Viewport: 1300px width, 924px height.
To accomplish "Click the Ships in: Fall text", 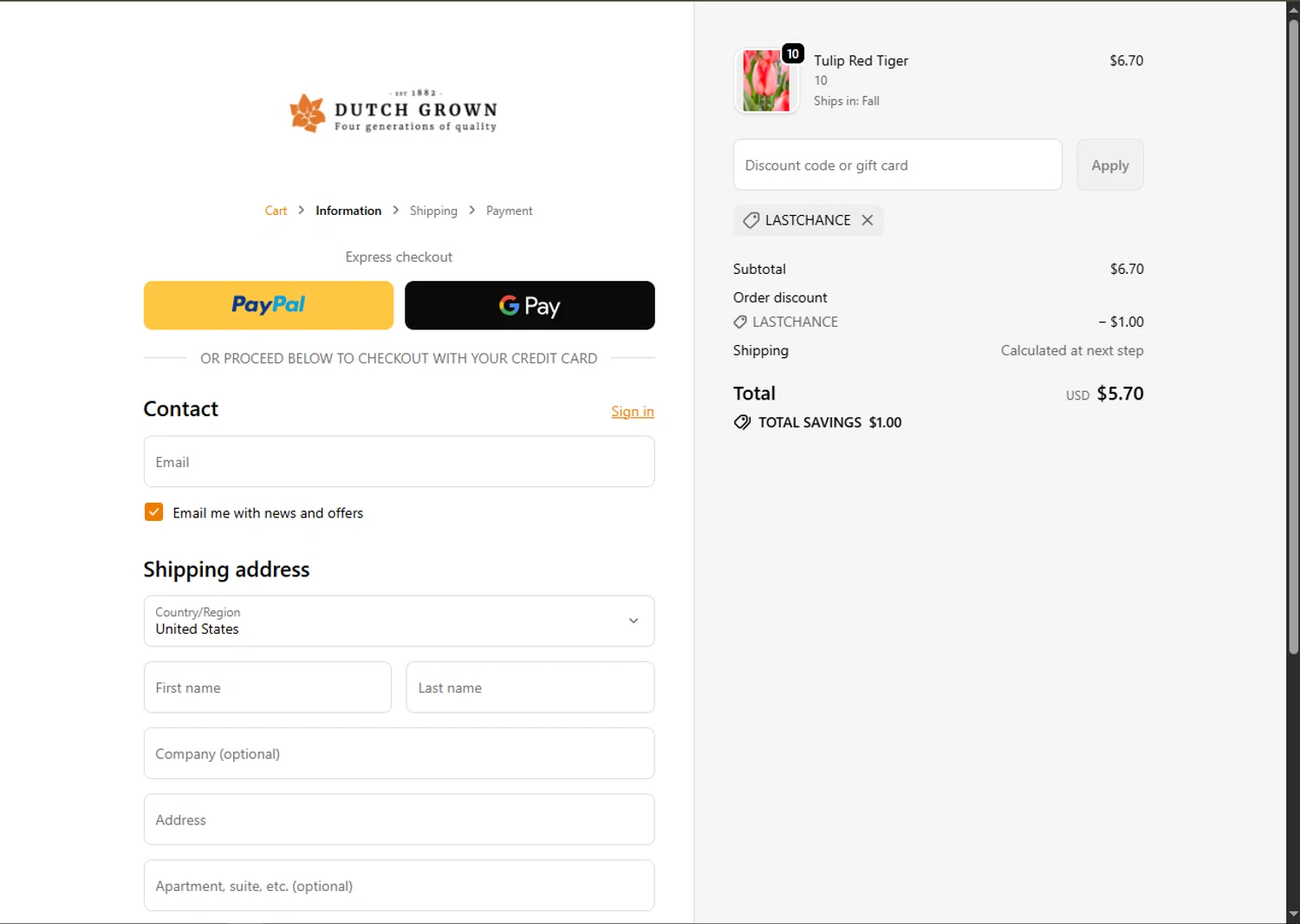I will pos(847,101).
